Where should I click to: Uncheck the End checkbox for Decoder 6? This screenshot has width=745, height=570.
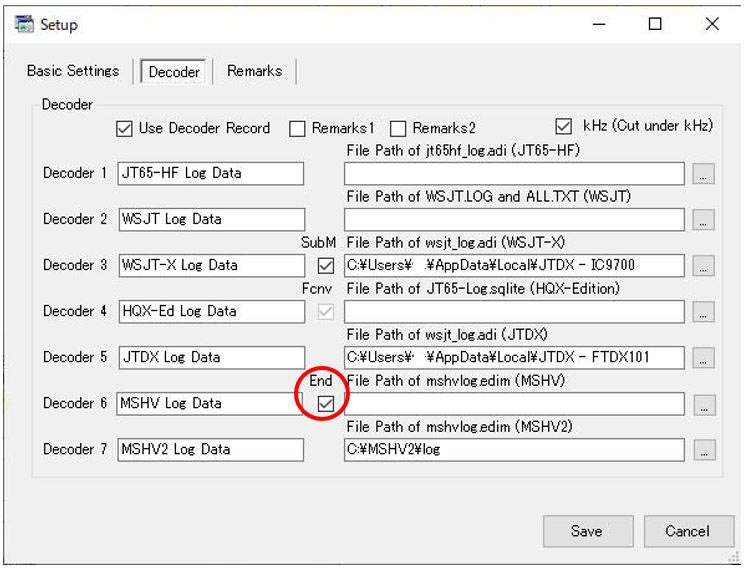pos(325,404)
